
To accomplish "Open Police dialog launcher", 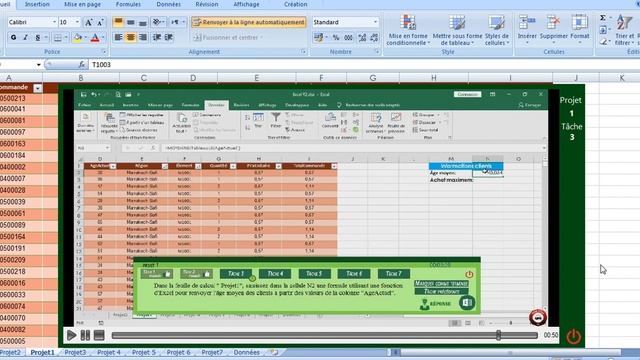I will click(104, 52).
